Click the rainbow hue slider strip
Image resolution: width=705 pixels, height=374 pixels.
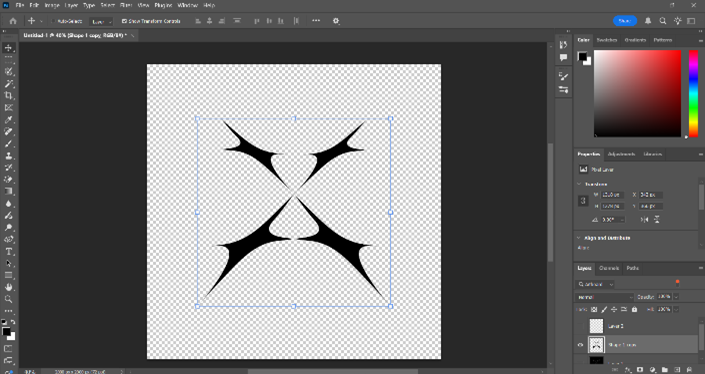[693, 94]
